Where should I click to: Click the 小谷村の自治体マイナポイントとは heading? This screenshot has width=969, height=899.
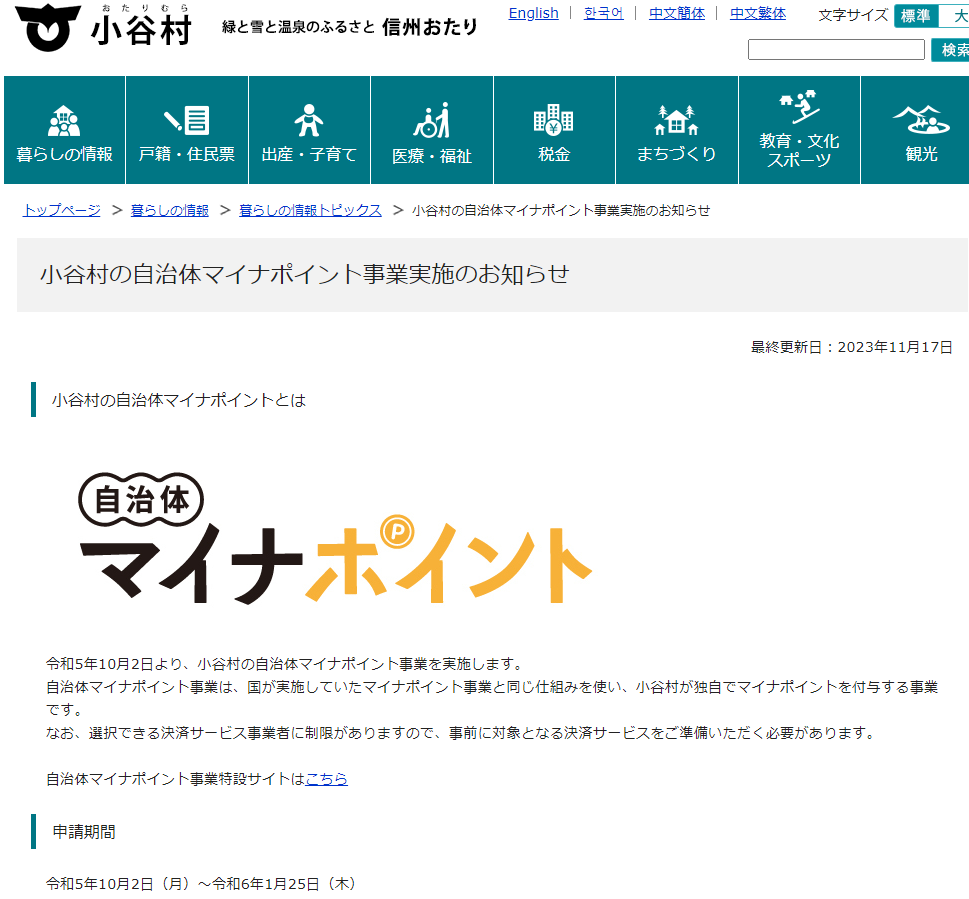[179, 400]
